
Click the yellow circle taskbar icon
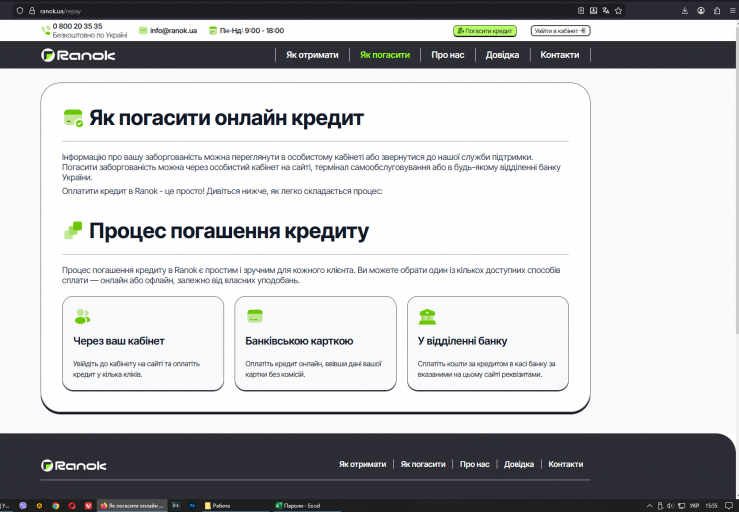point(39,505)
